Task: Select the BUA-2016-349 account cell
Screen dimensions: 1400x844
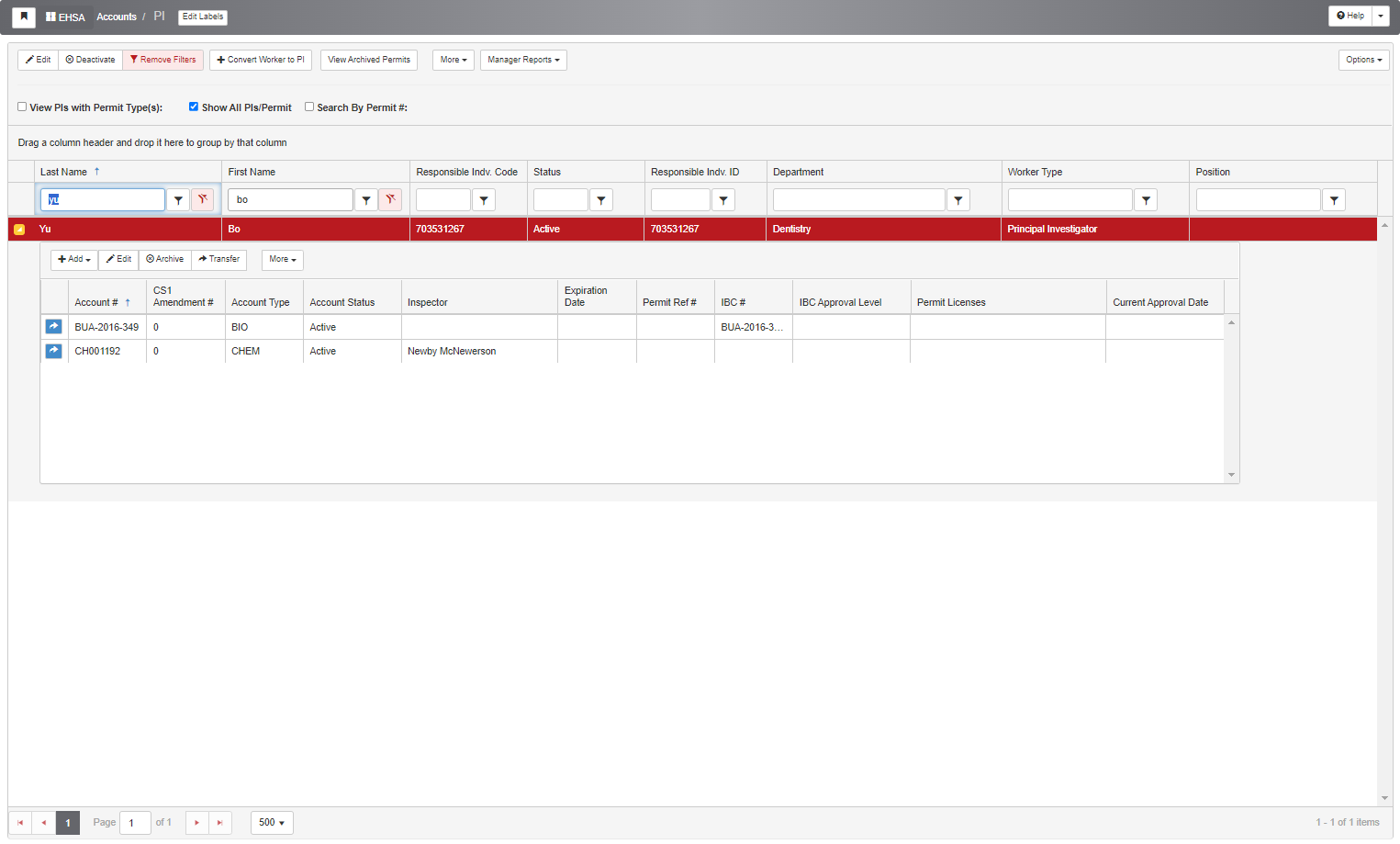Action: point(106,327)
